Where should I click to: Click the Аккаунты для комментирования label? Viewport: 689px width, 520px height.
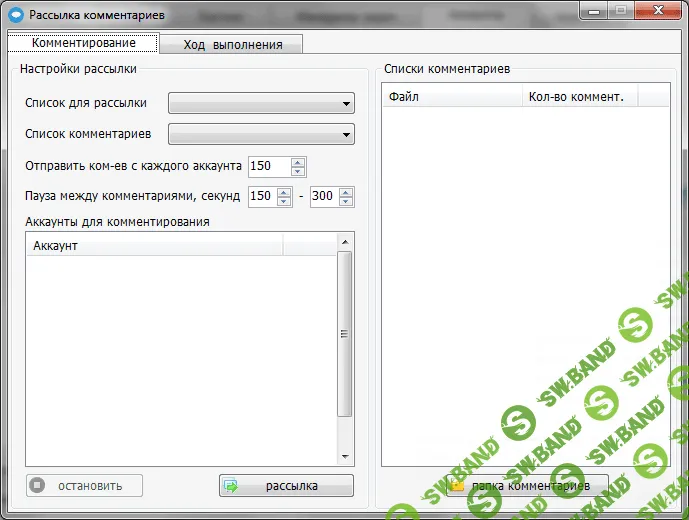(117, 222)
